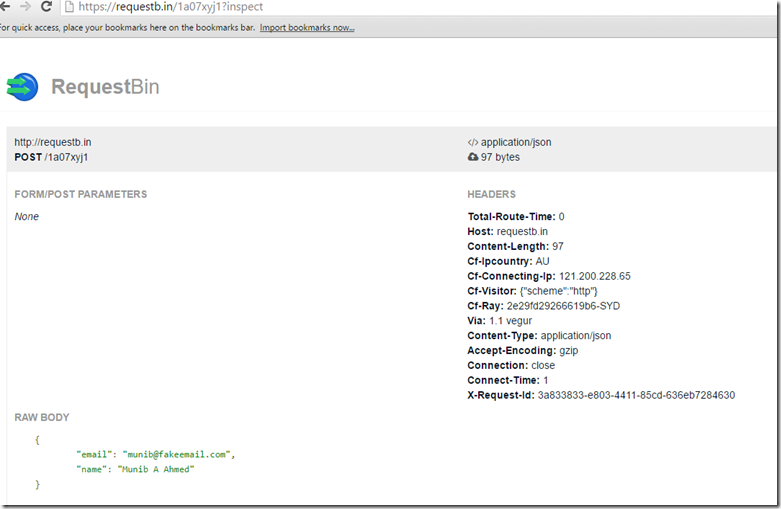Screen dimensions: 781x509
Task: Select the 97 bytes size text
Action: [500, 157]
